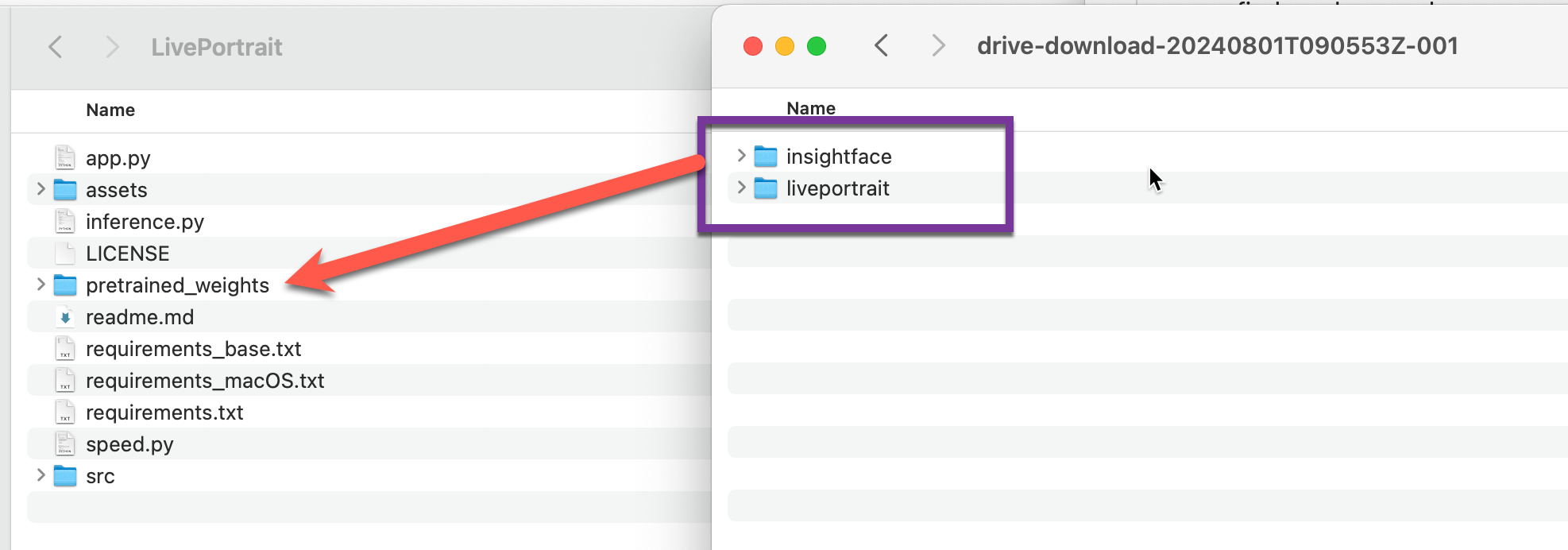Image resolution: width=1568 pixels, height=550 pixels.
Task: Click the liveportrait folder icon
Action: coord(766,188)
